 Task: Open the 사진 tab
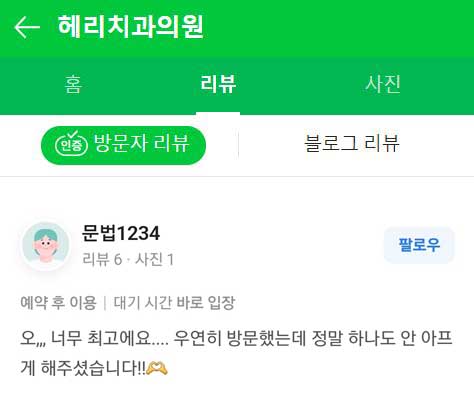click(383, 84)
